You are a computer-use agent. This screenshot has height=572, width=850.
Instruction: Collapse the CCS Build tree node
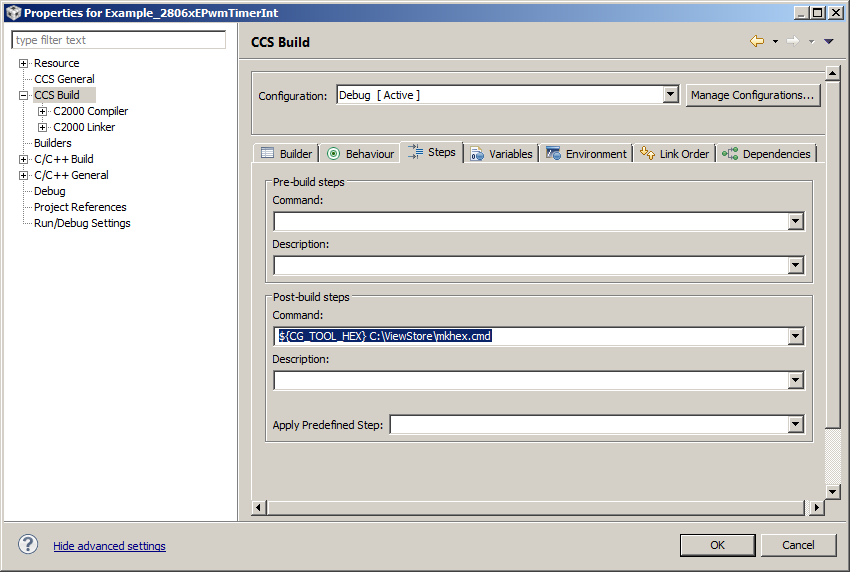pyautogui.click(x=23, y=95)
